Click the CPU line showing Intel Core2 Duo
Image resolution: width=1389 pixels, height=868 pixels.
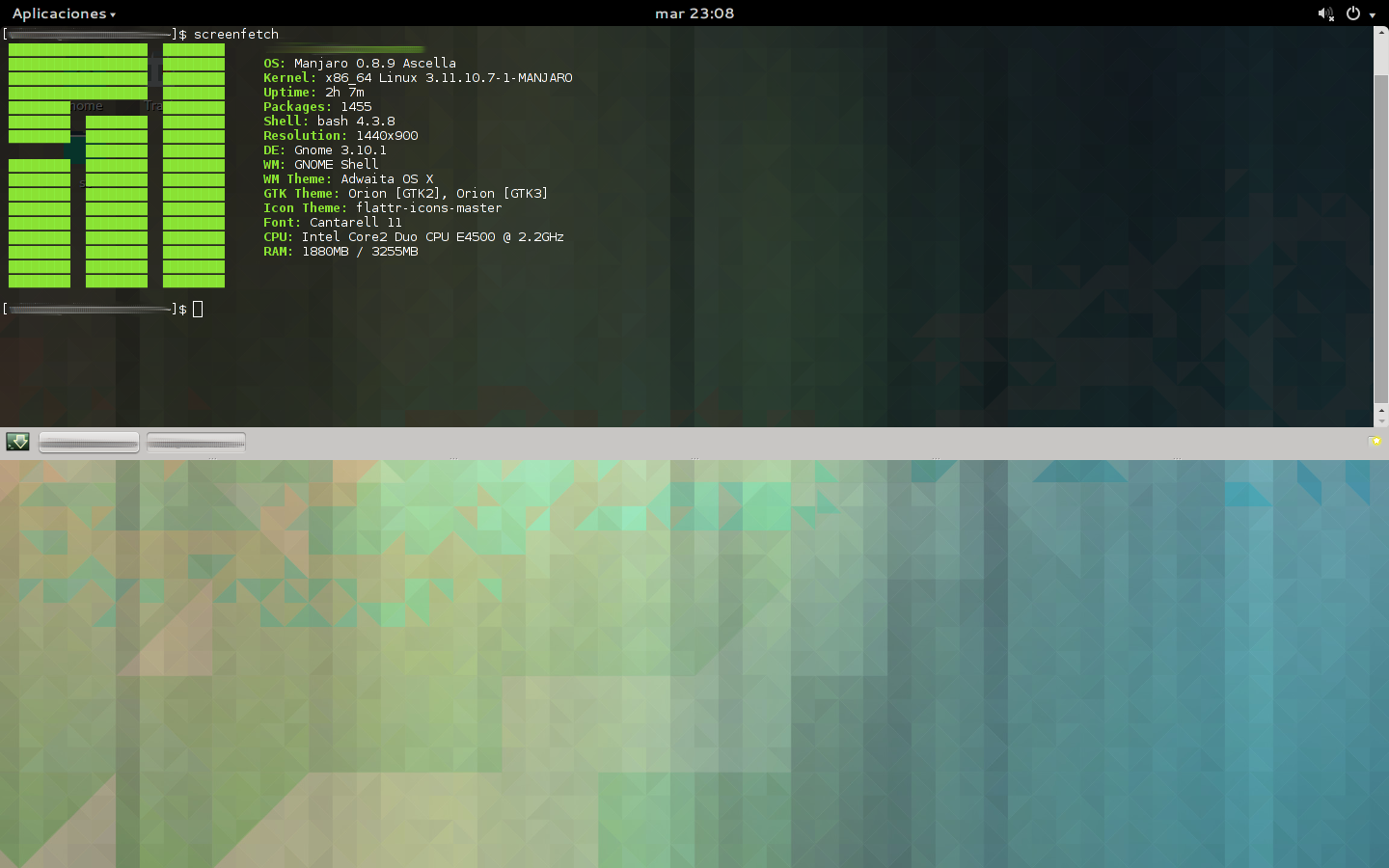[x=413, y=237]
